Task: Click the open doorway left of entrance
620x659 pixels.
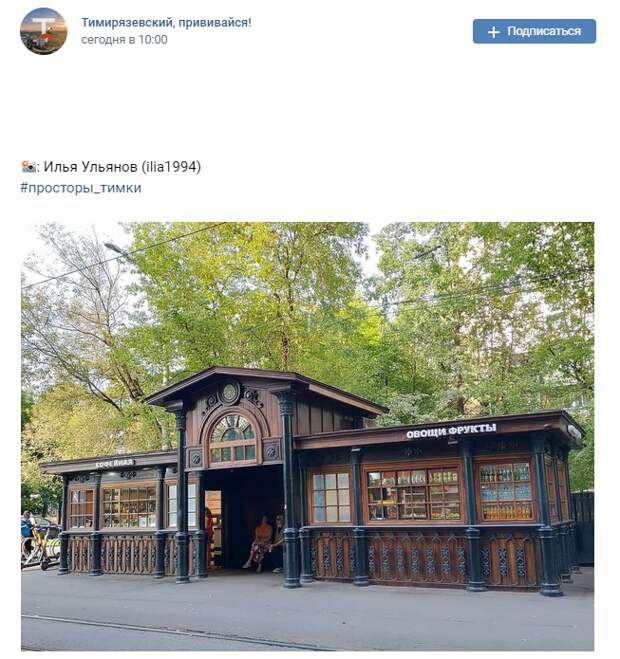Action: [x=214, y=528]
